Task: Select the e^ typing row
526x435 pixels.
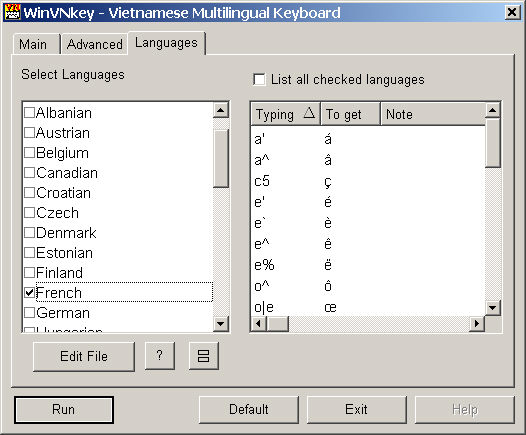Action: point(368,244)
